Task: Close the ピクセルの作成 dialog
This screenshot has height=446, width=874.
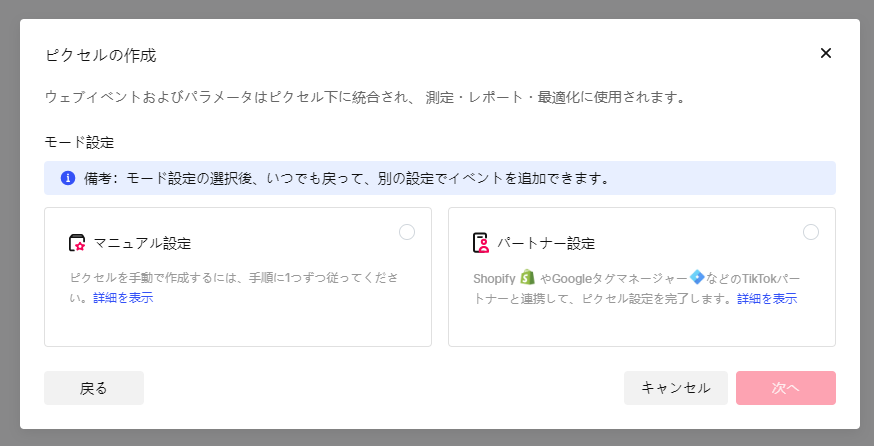Action: point(825,53)
